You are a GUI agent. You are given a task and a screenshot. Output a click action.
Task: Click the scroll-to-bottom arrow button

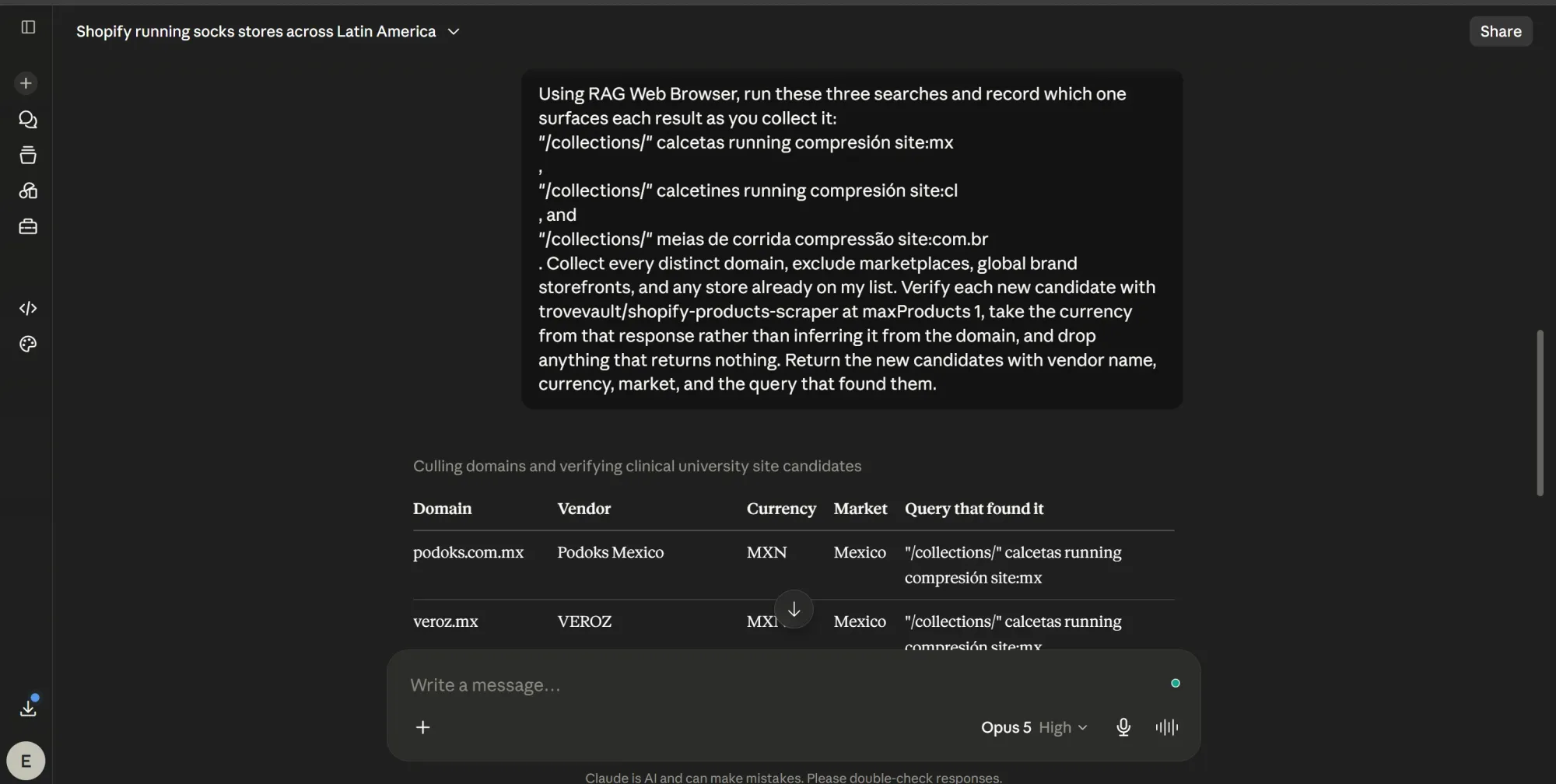point(794,609)
